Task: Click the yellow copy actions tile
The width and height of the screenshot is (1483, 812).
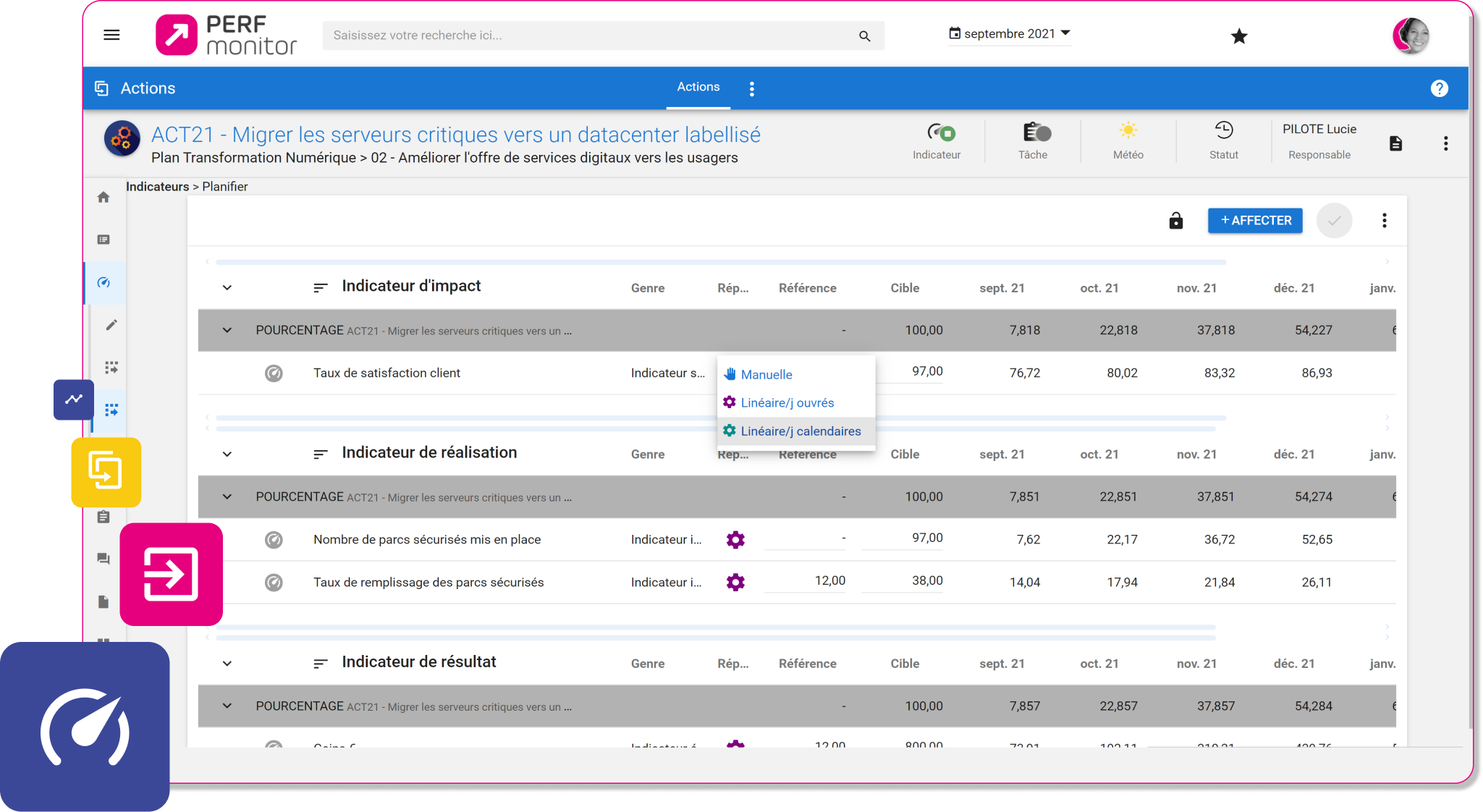Action: click(106, 473)
